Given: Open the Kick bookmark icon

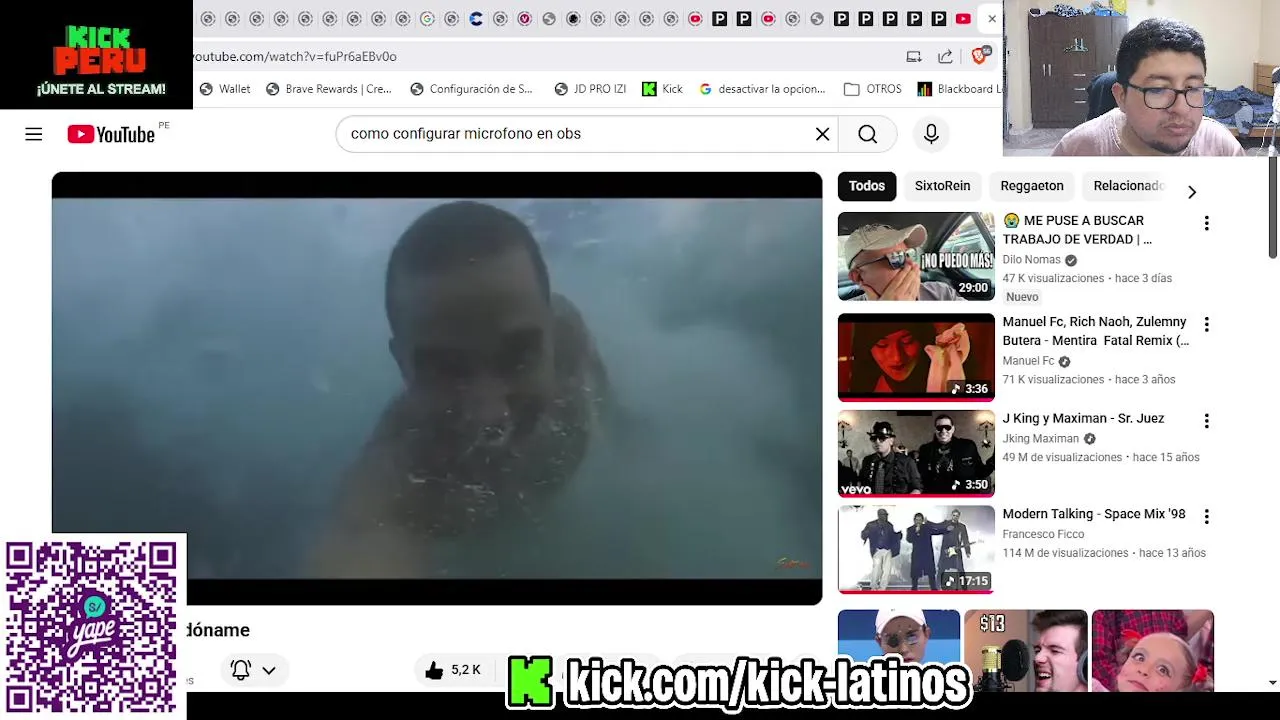Looking at the screenshot, I should click(662, 89).
